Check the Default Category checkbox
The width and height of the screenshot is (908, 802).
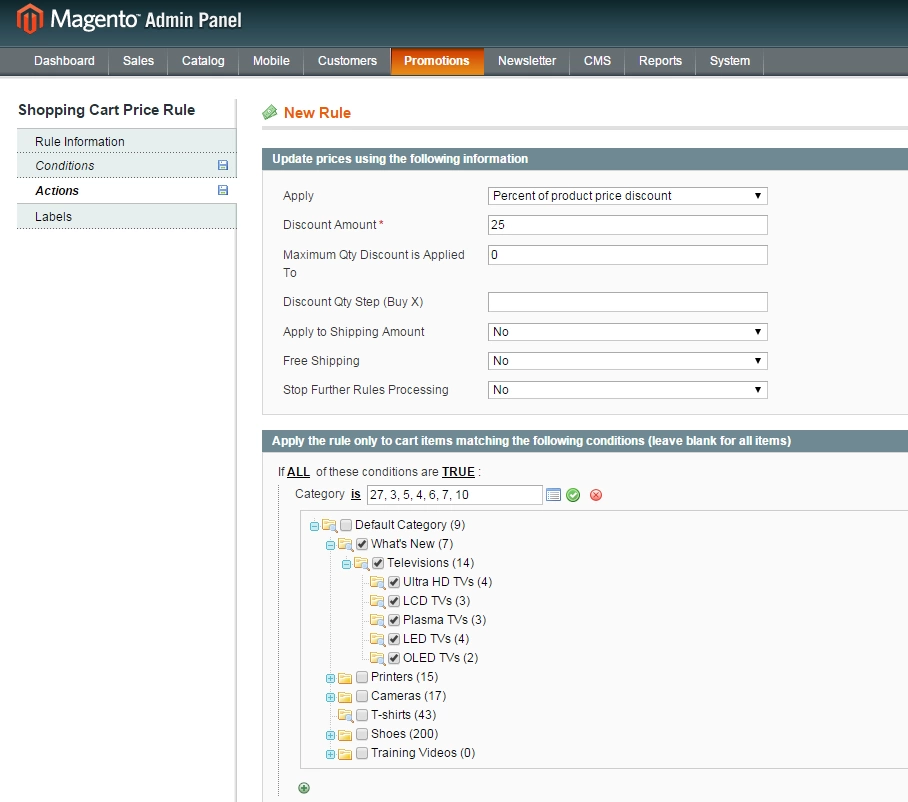point(346,525)
